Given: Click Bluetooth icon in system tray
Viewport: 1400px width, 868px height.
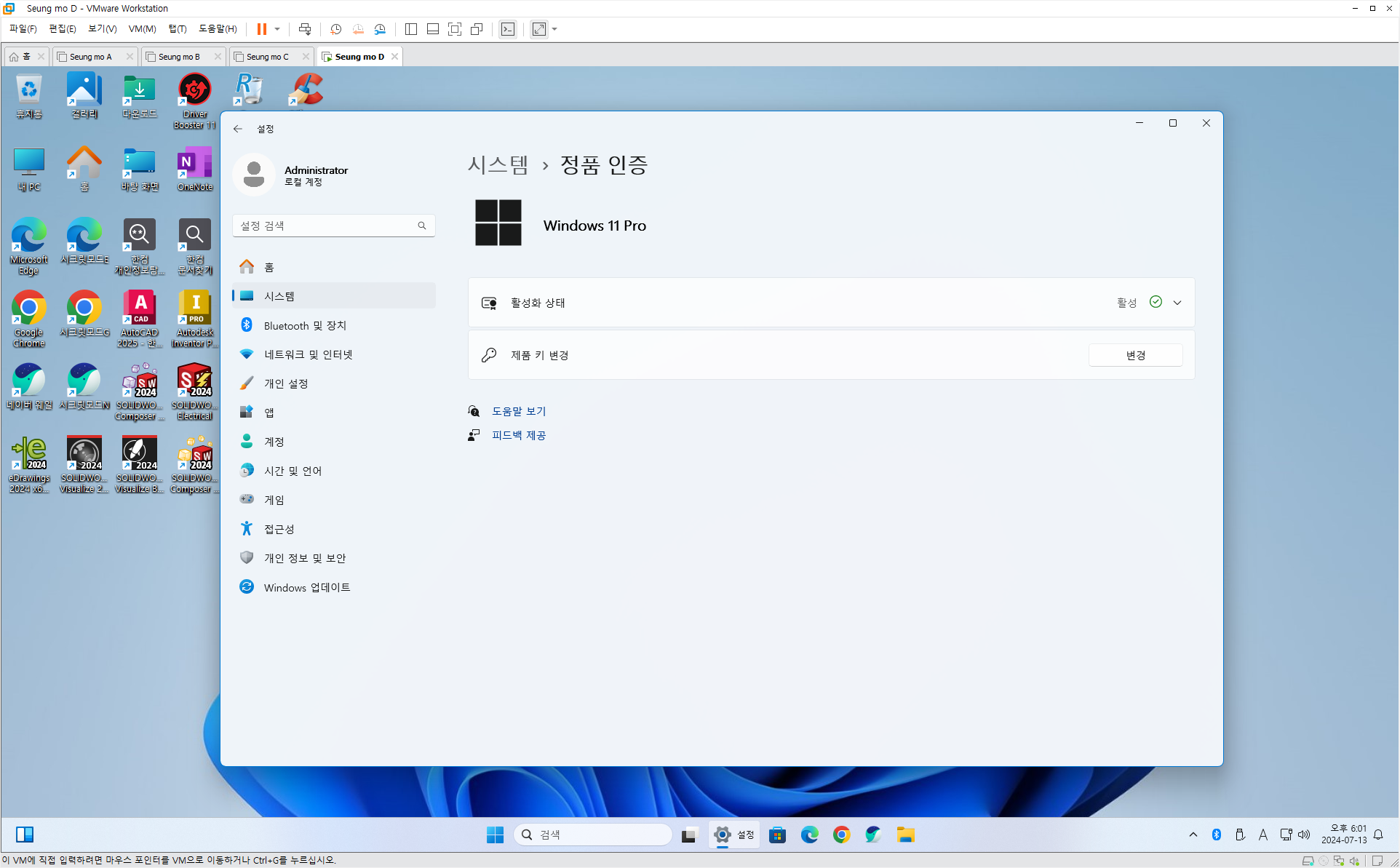Looking at the screenshot, I should (x=1216, y=835).
